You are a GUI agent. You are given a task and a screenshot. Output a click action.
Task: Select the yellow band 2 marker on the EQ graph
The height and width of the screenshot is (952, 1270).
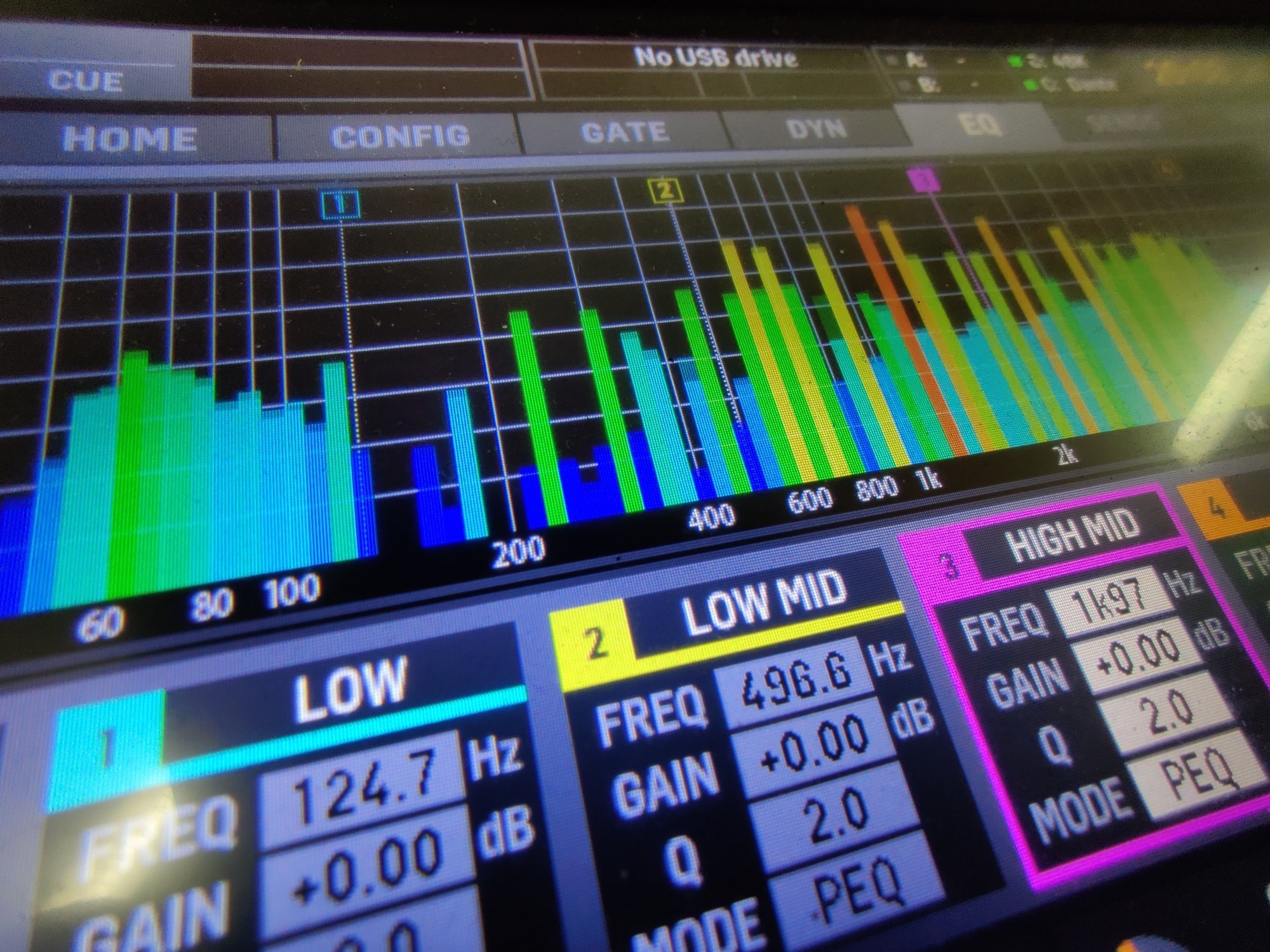pos(665,190)
